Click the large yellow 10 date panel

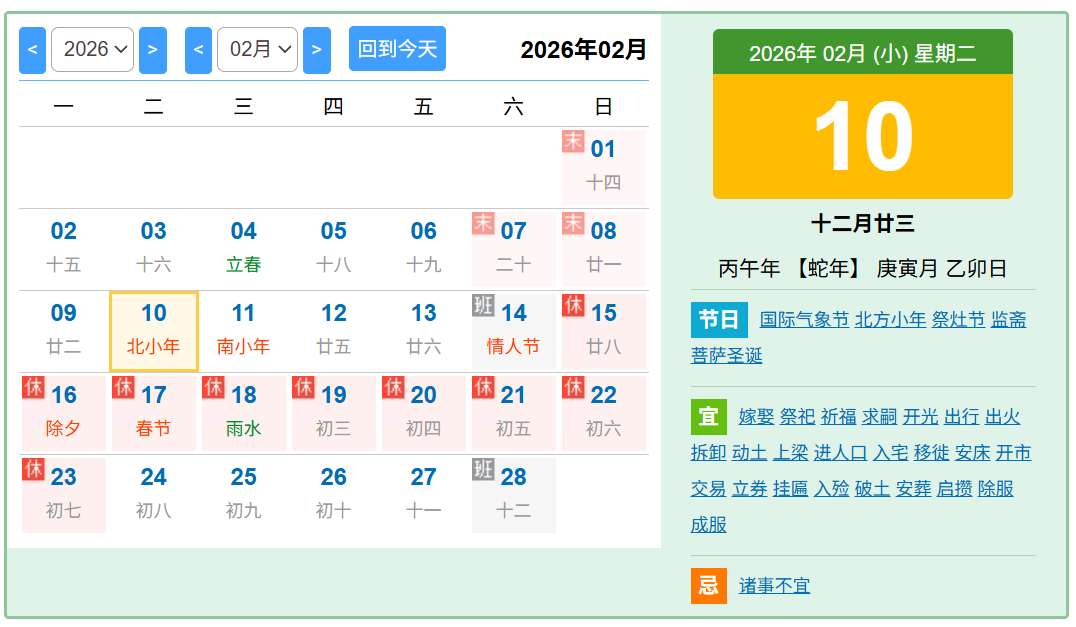coord(862,137)
